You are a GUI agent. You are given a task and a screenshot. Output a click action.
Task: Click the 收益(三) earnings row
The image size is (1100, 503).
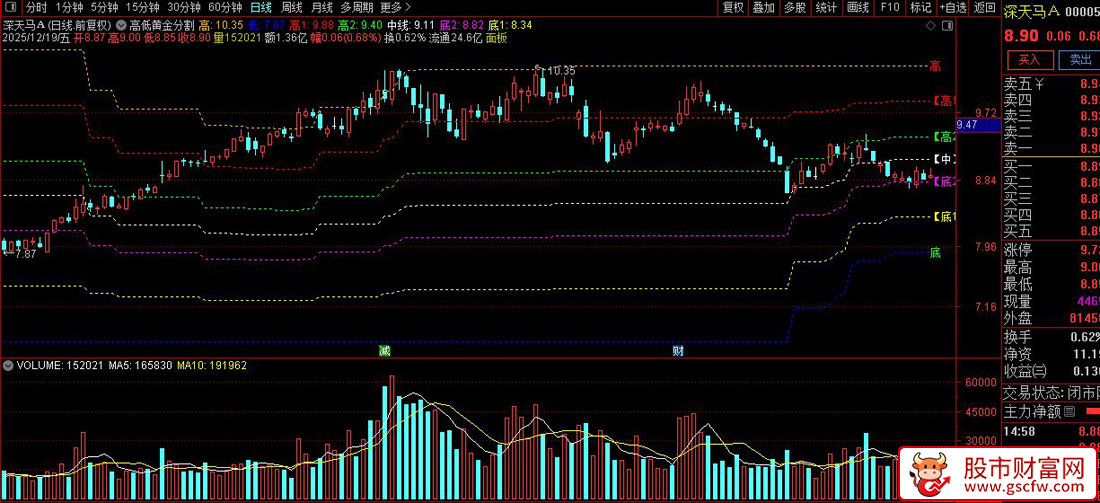(x=1051, y=371)
